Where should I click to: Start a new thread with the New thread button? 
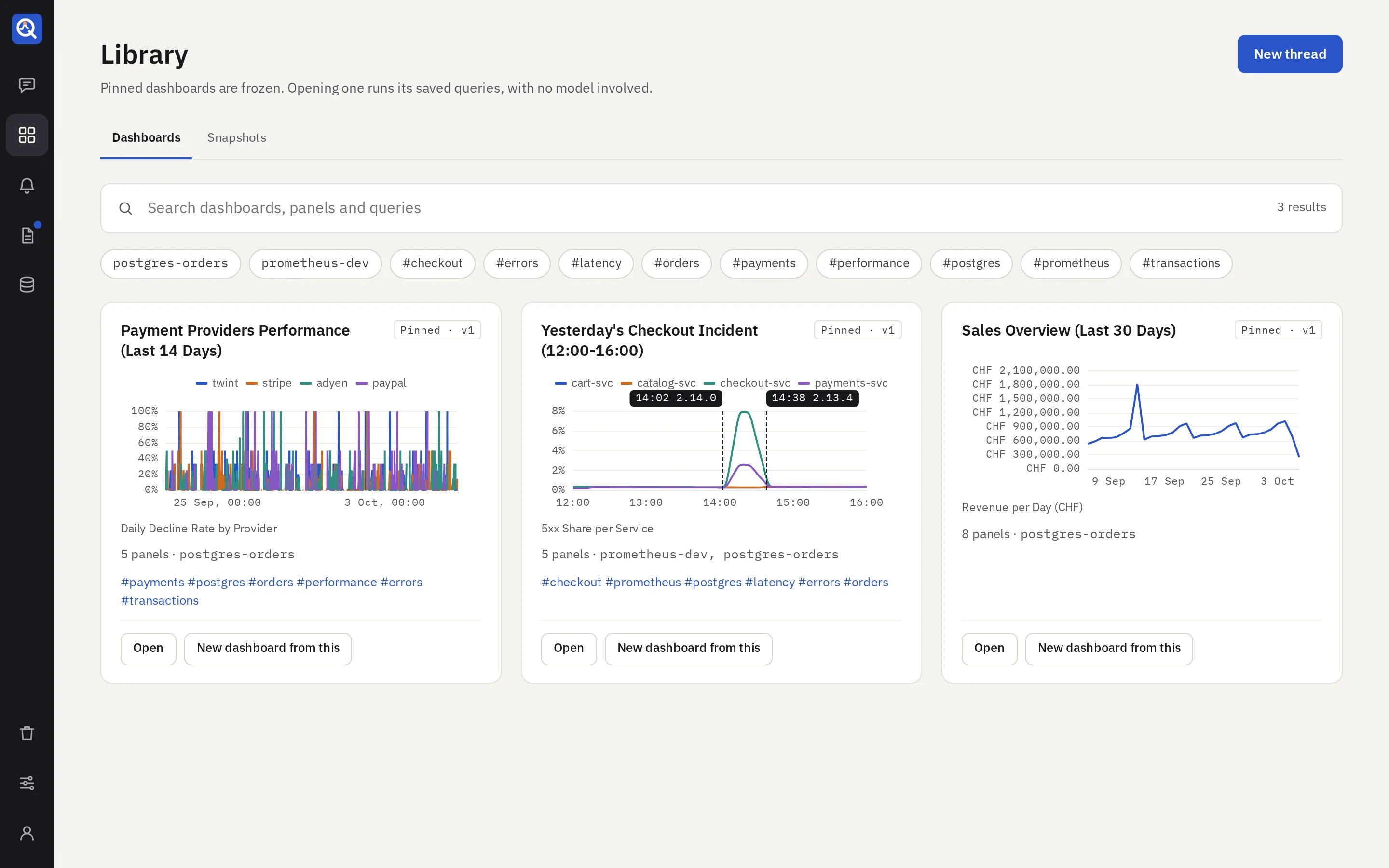(1289, 54)
